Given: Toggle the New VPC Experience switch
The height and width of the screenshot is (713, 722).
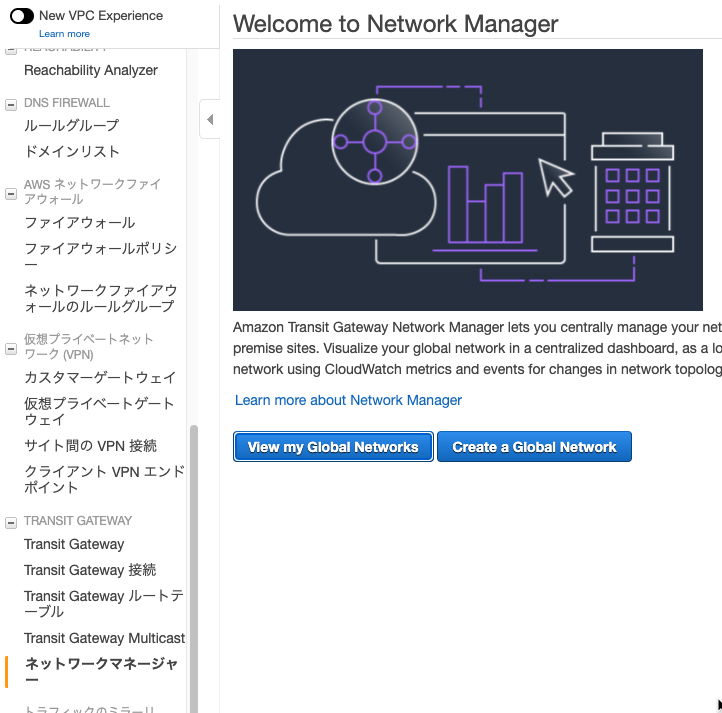Looking at the screenshot, I should pyautogui.click(x=22, y=16).
